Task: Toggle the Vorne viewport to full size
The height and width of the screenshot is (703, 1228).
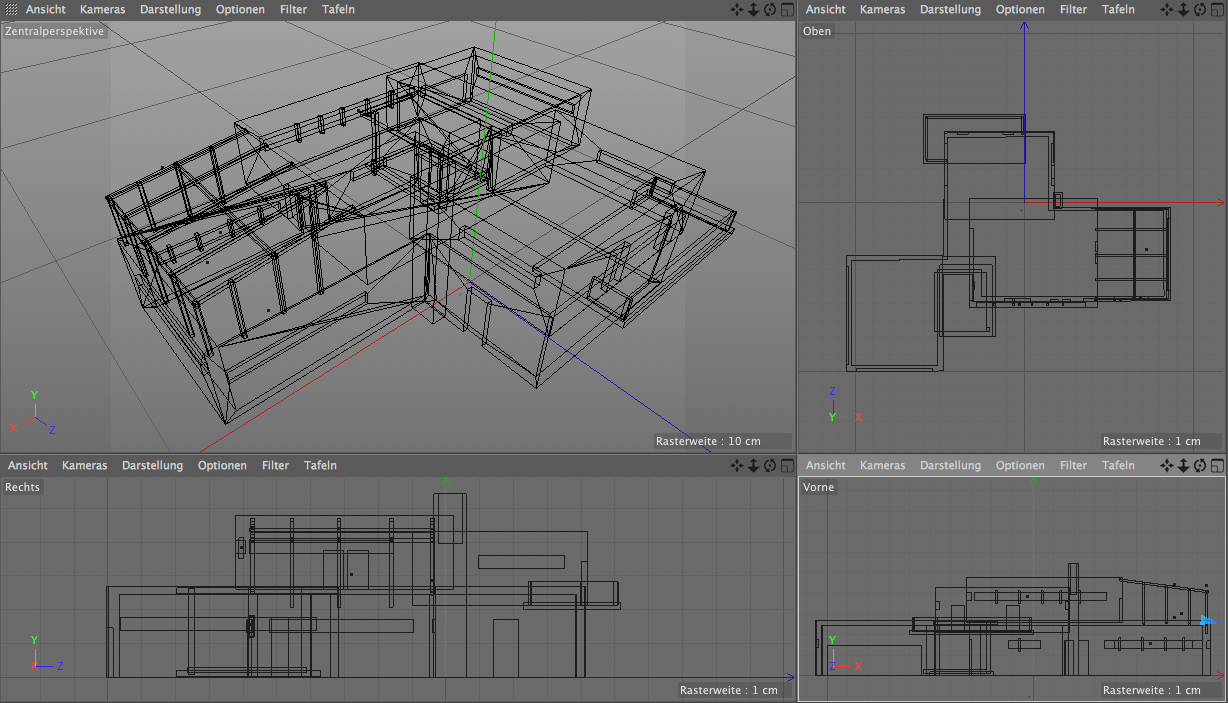Action: (x=1216, y=466)
